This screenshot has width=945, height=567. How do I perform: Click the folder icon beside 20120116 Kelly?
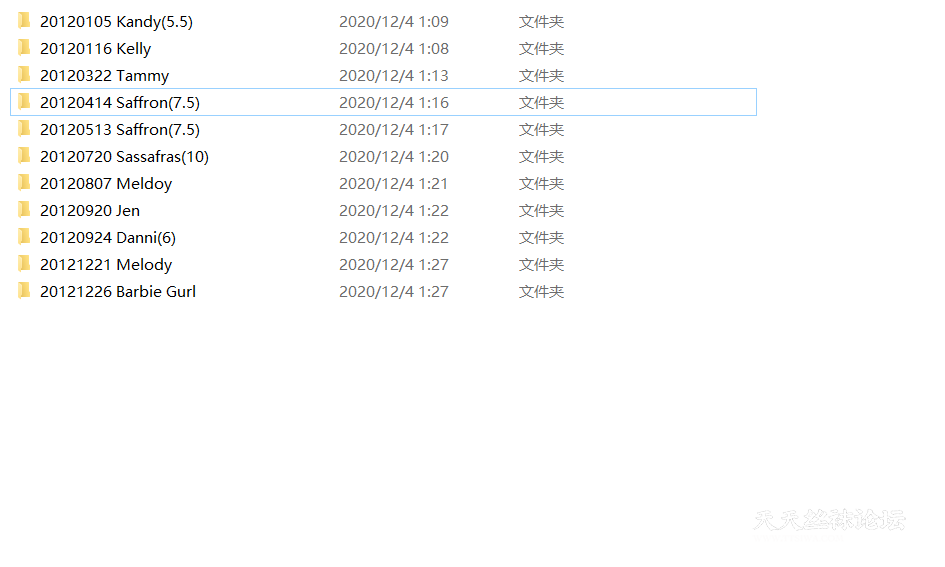pyautogui.click(x=24, y=48)
